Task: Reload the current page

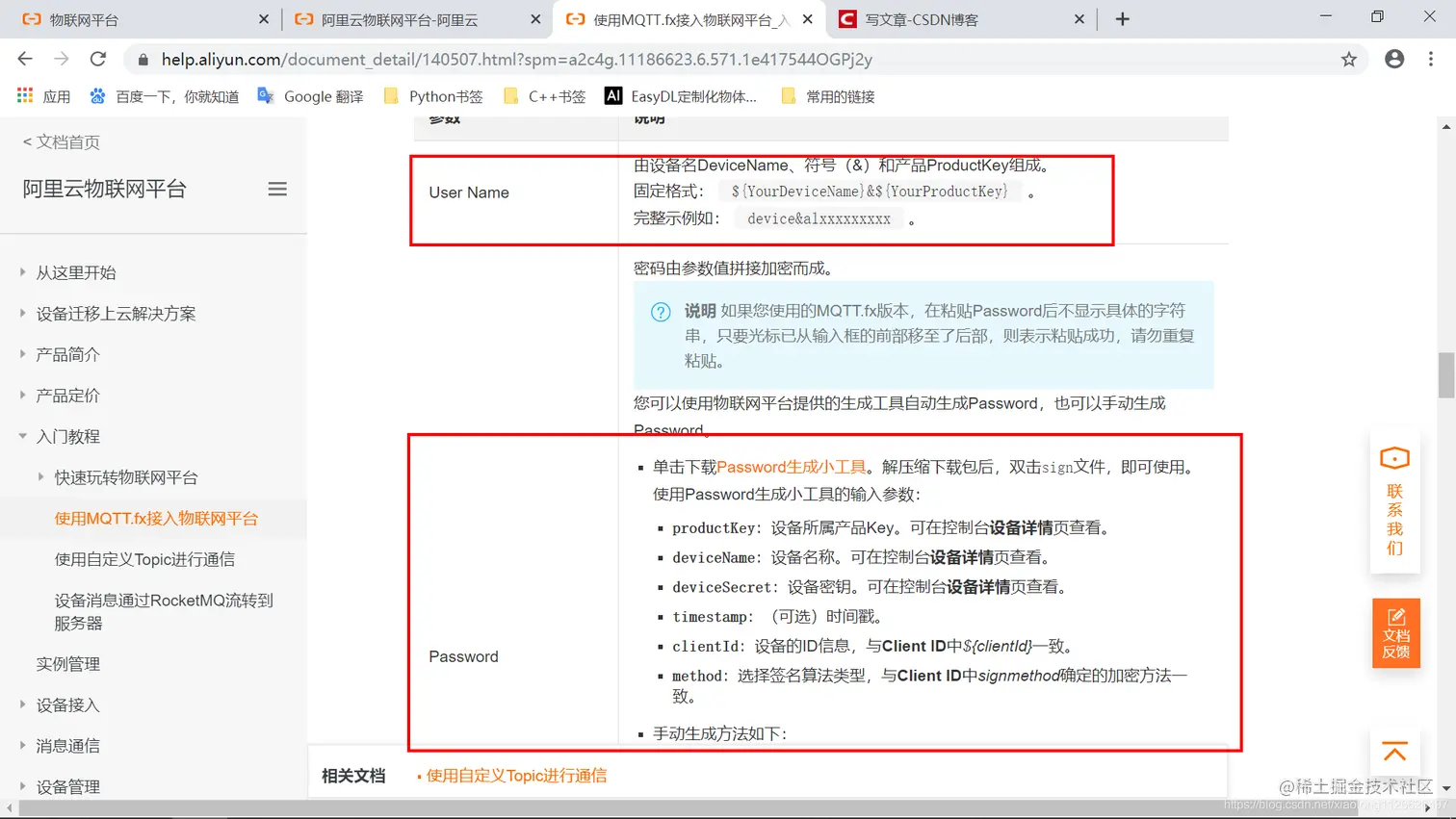Action: [x=98, y=59]
